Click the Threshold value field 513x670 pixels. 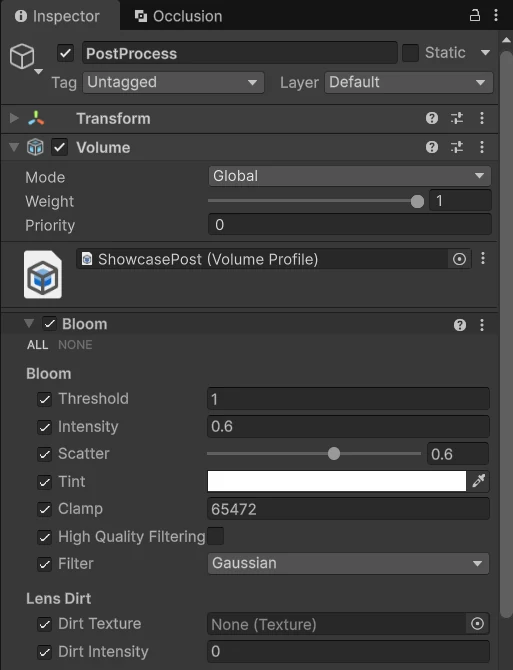point(348,399)
